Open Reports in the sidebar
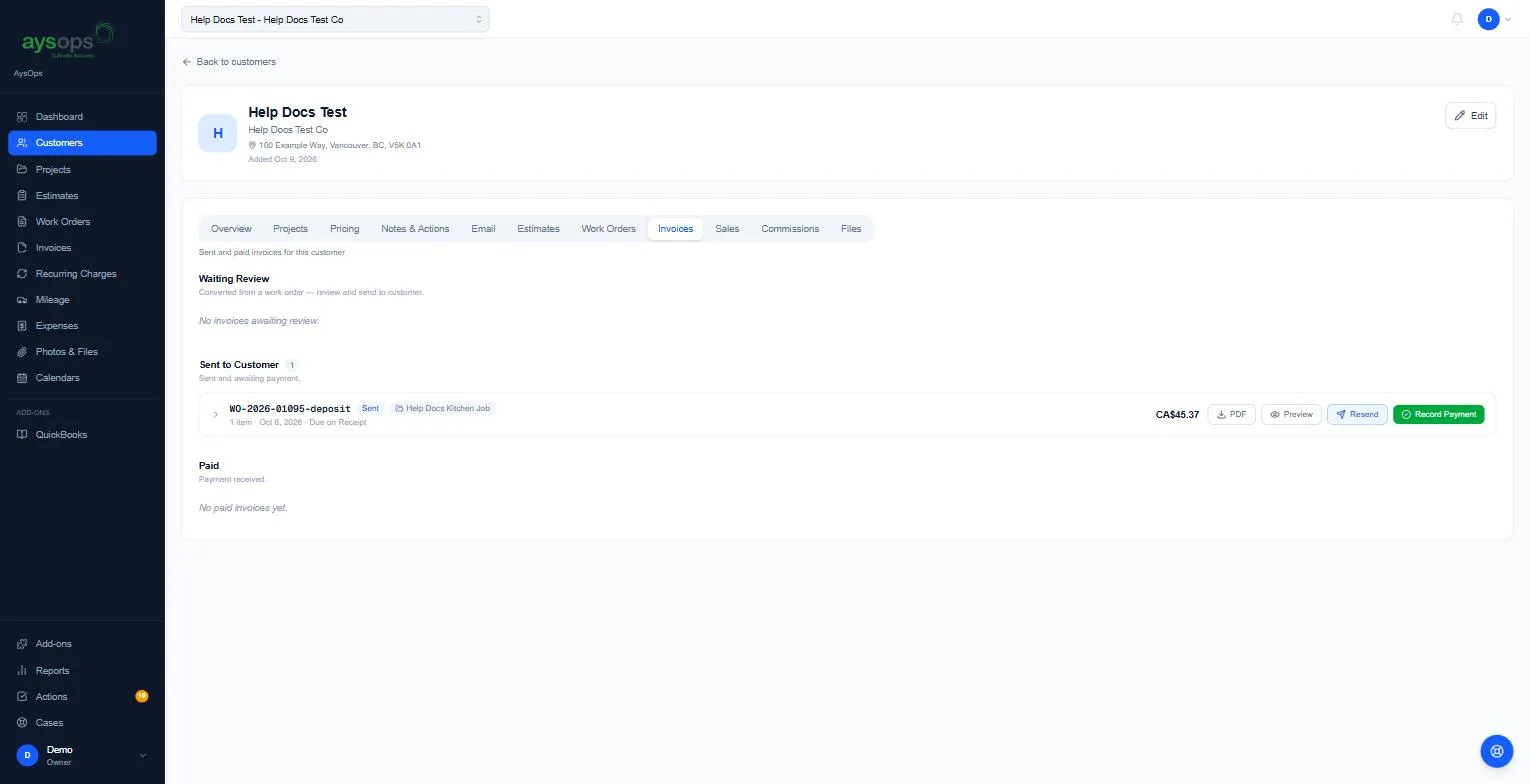 [82, 671]
